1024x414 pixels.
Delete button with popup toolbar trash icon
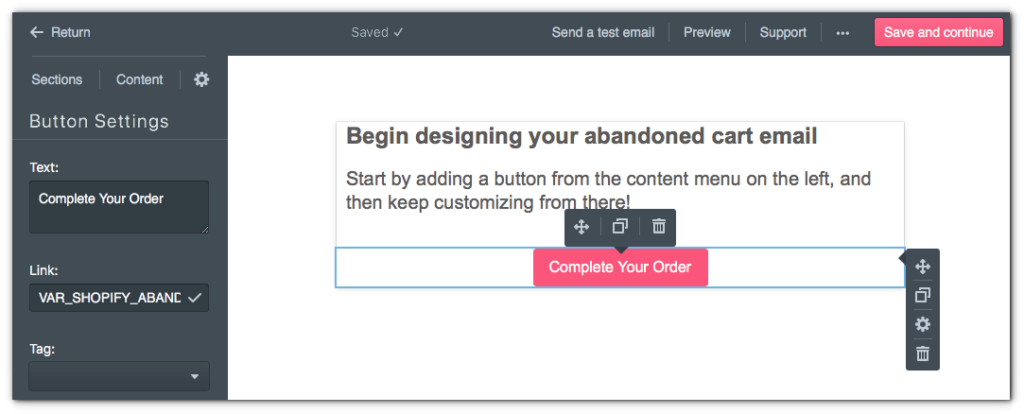(x=659, y=227)
